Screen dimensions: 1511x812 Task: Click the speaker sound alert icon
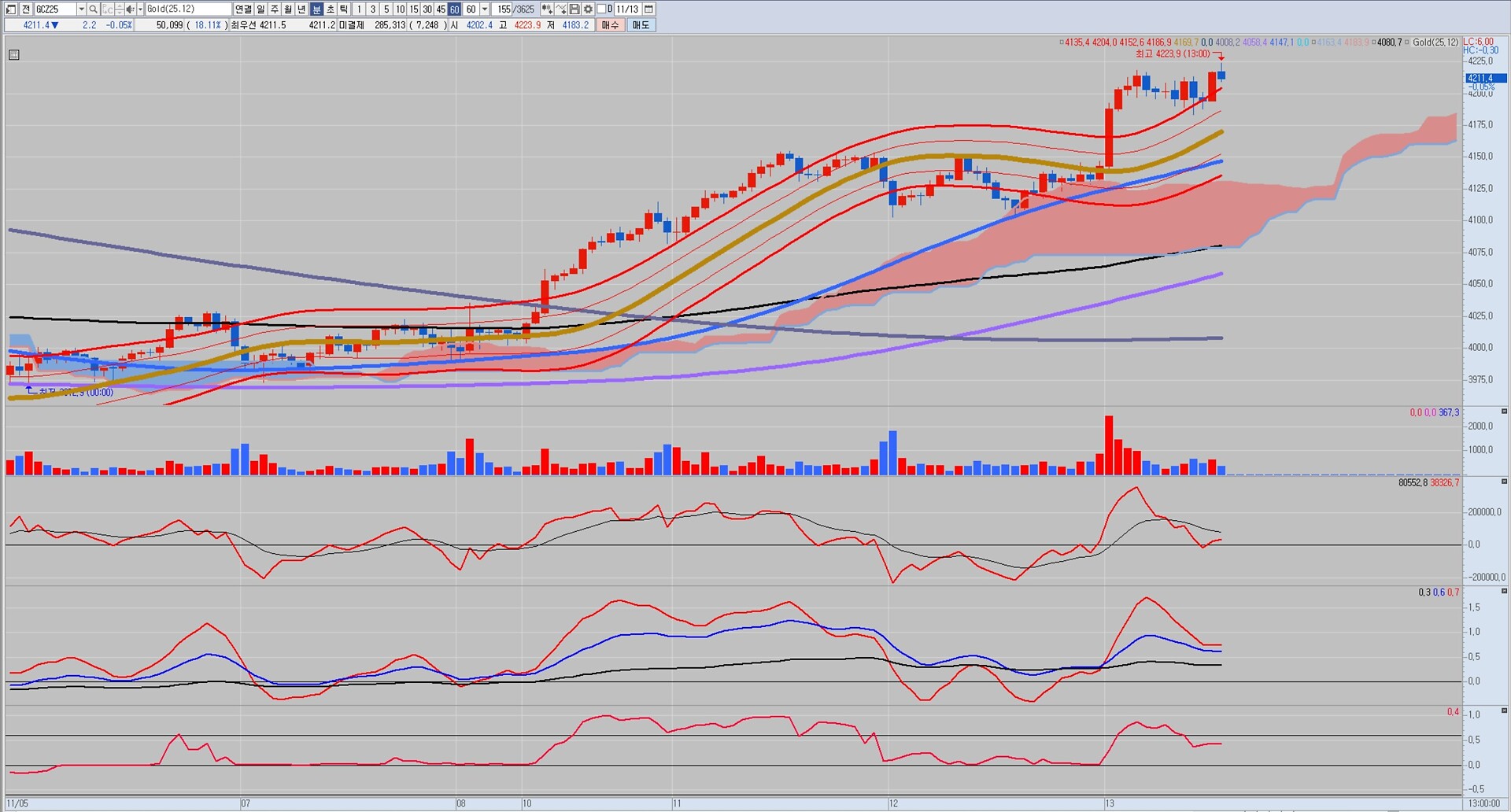tap(130, 9)
